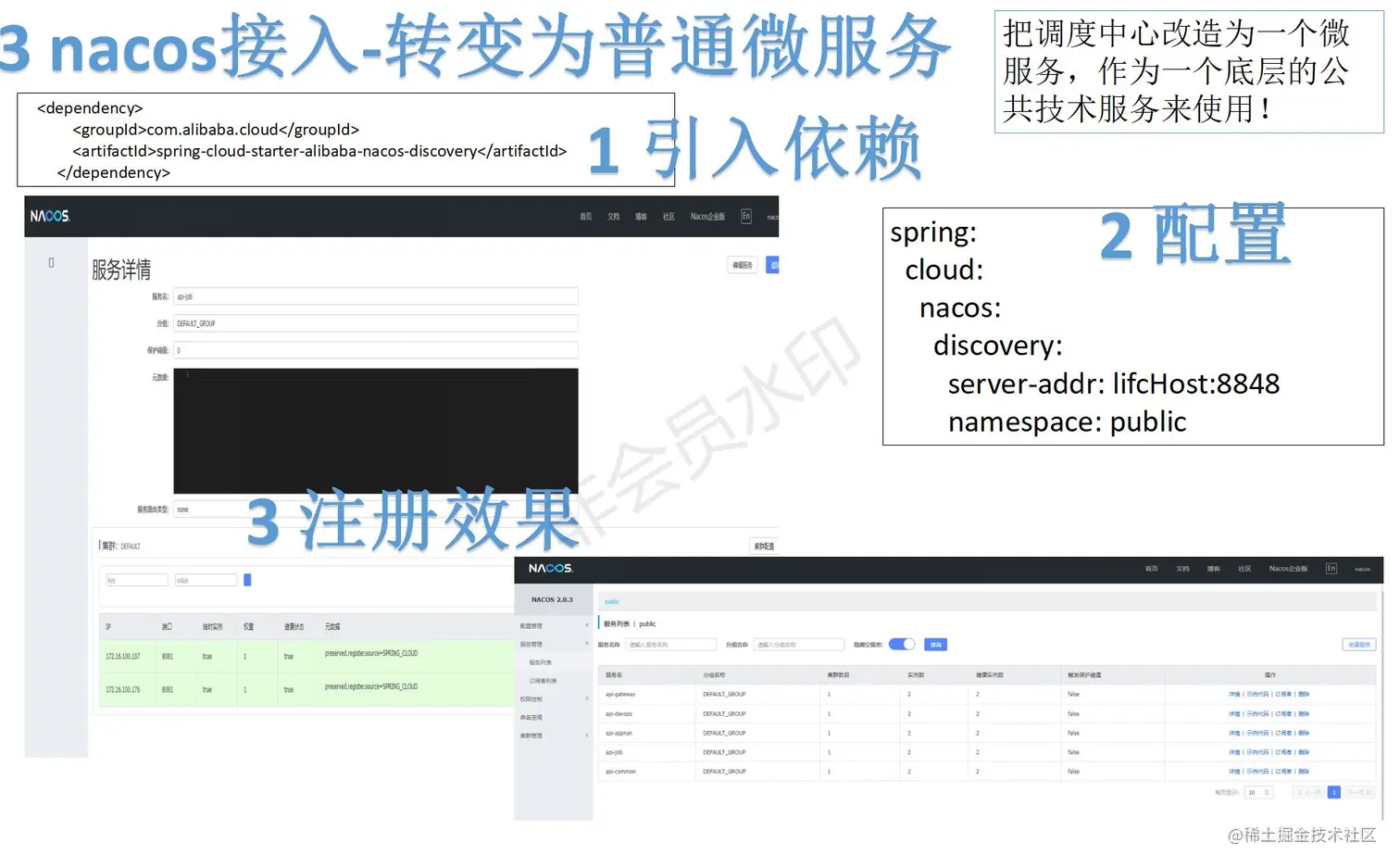Click the 服务名 field containing api-job
Image resolution: width=1400 pixels, height=868 pixels.
tap(376, 296)
